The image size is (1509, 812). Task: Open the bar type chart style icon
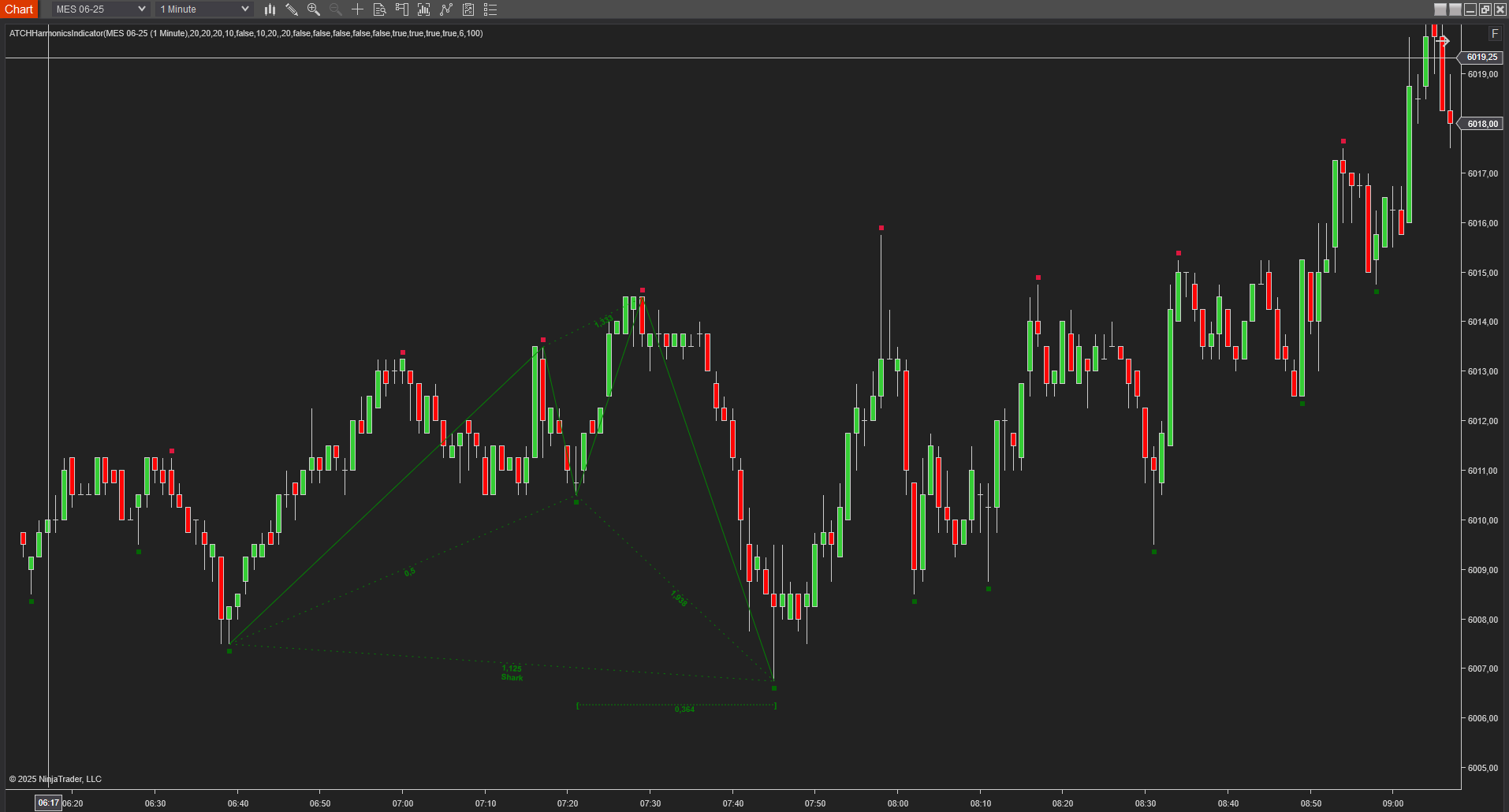(270, 9)
